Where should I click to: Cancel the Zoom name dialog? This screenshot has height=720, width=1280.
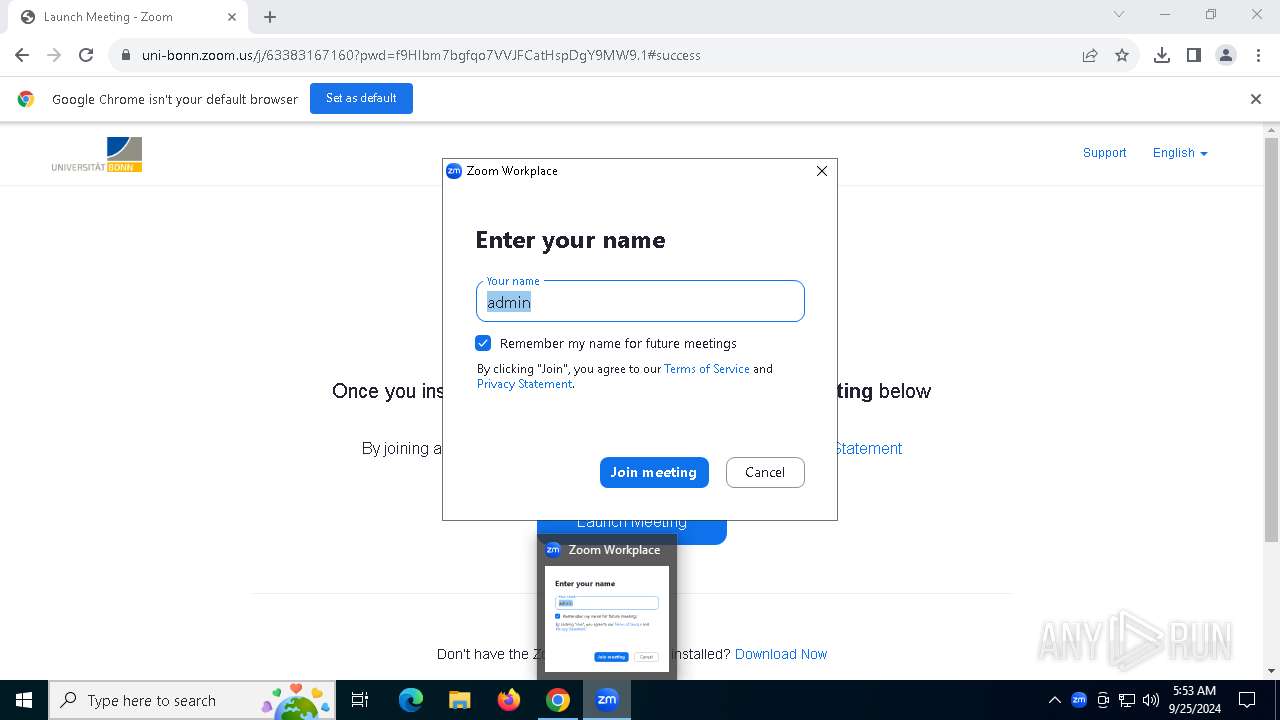765,472
